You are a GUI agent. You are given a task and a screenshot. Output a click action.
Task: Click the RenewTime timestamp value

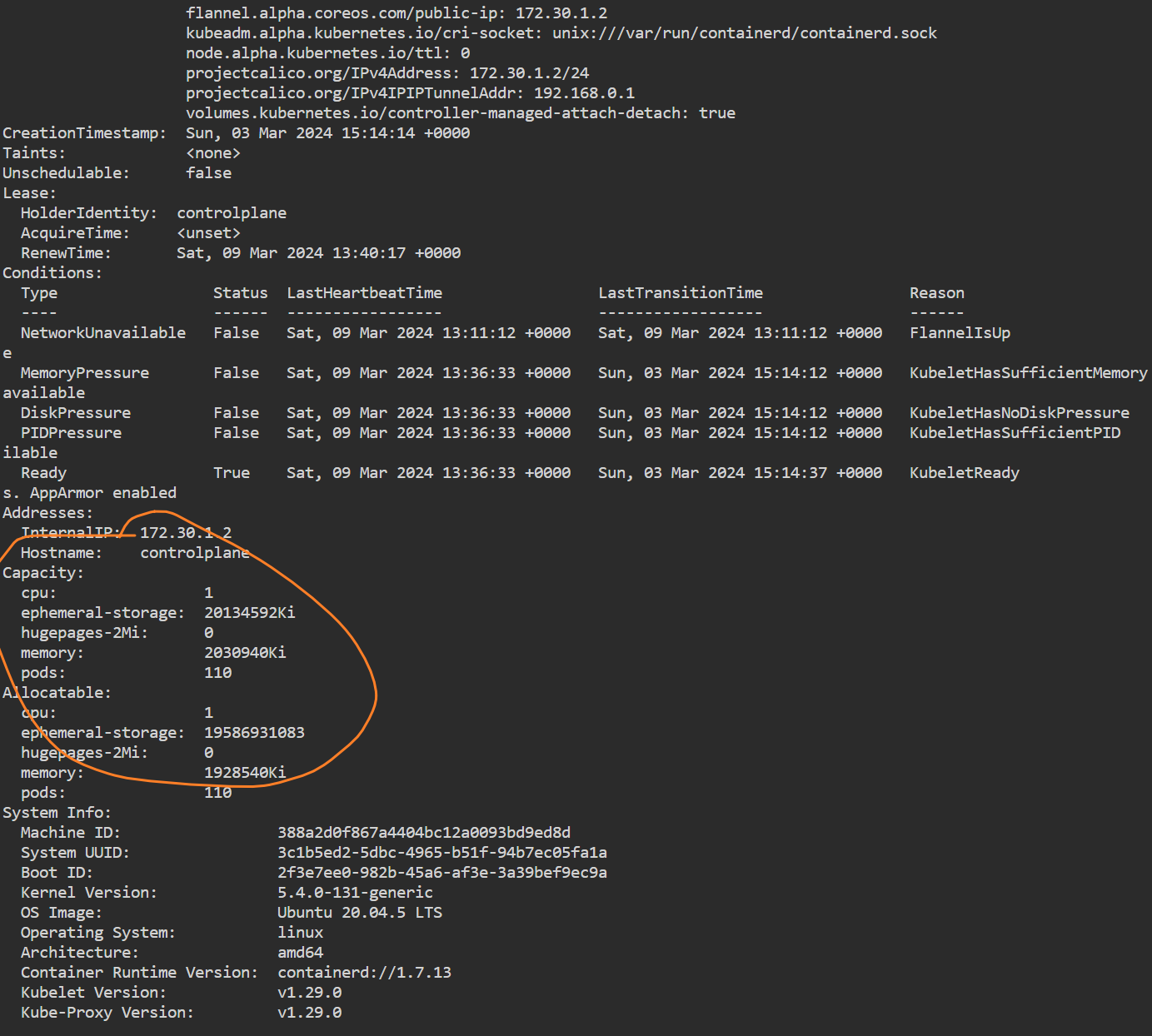tap(318, 253)
